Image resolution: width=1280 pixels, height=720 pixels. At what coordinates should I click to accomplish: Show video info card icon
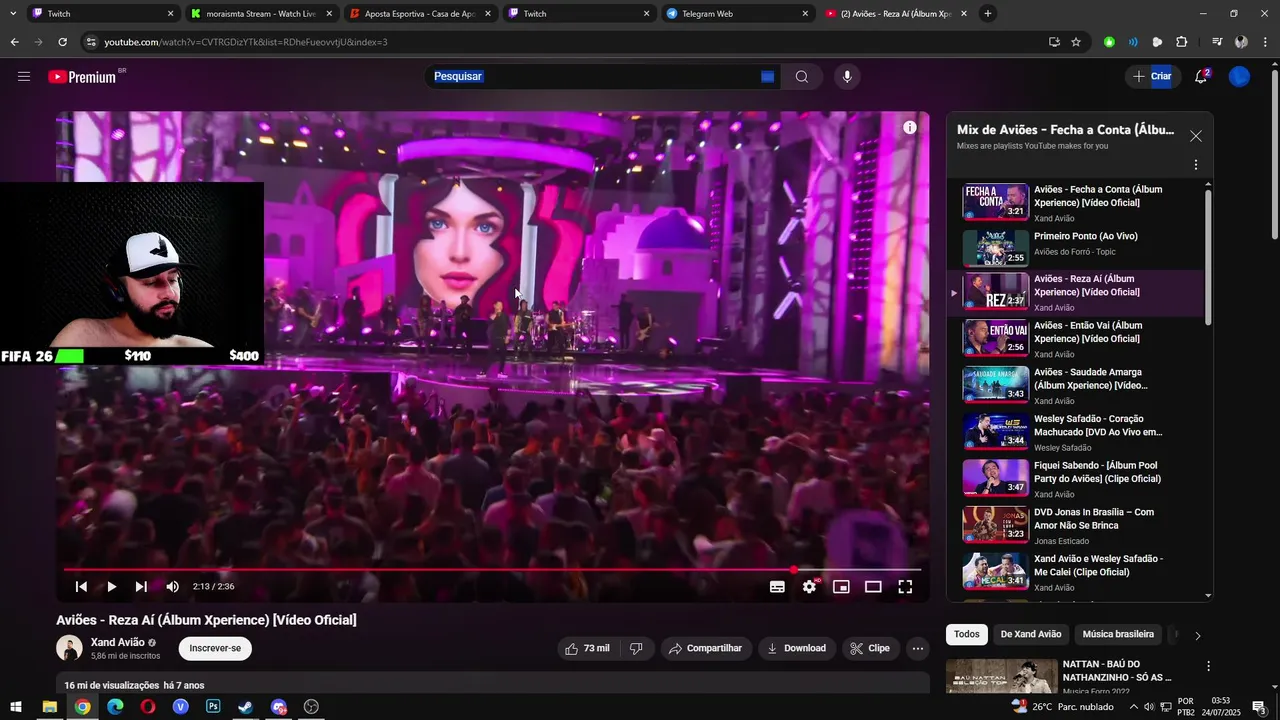pos(910,127)
